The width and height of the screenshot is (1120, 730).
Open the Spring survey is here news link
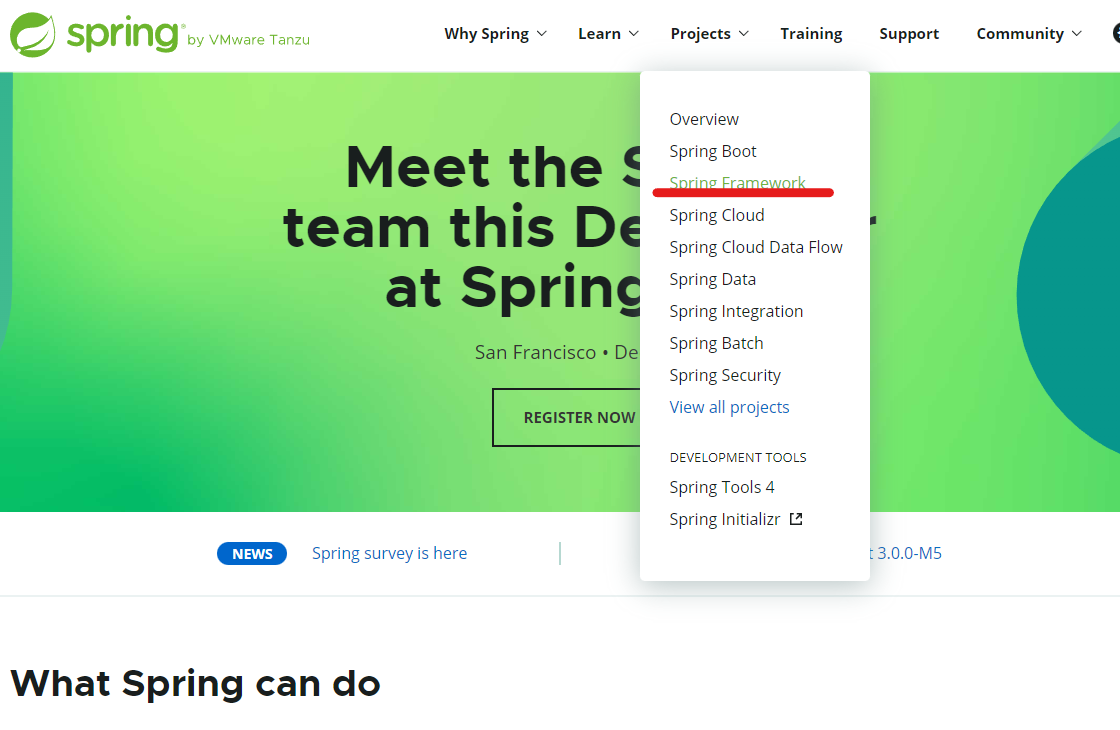389,554
